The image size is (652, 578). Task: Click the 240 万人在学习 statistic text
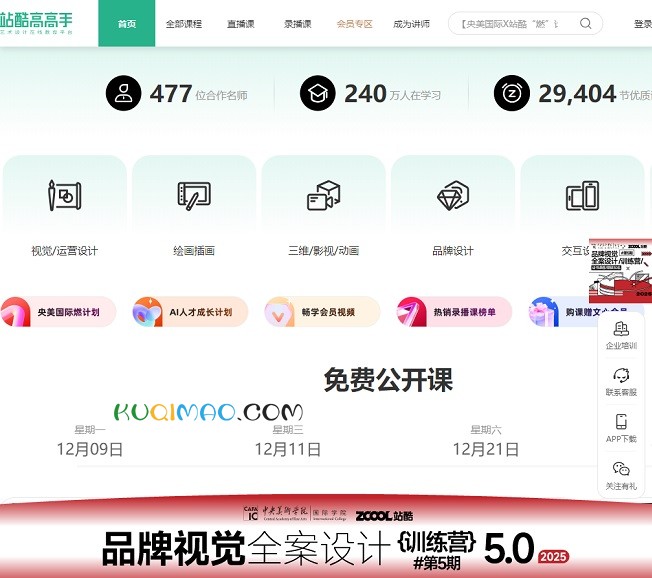[x=393, y=94]
